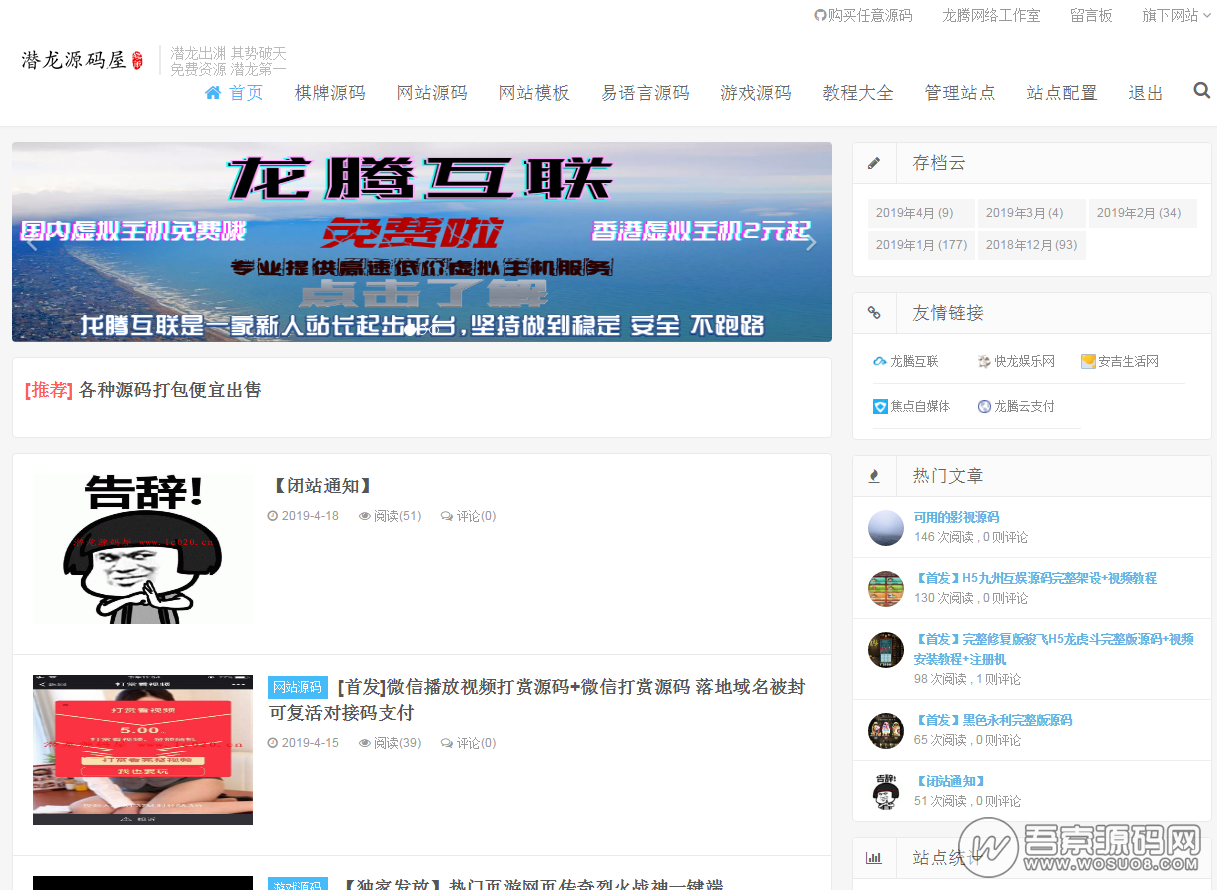Click the 快龙娱乐网 favicon icon
1217x890 pixels.
(x=984, y=362)
